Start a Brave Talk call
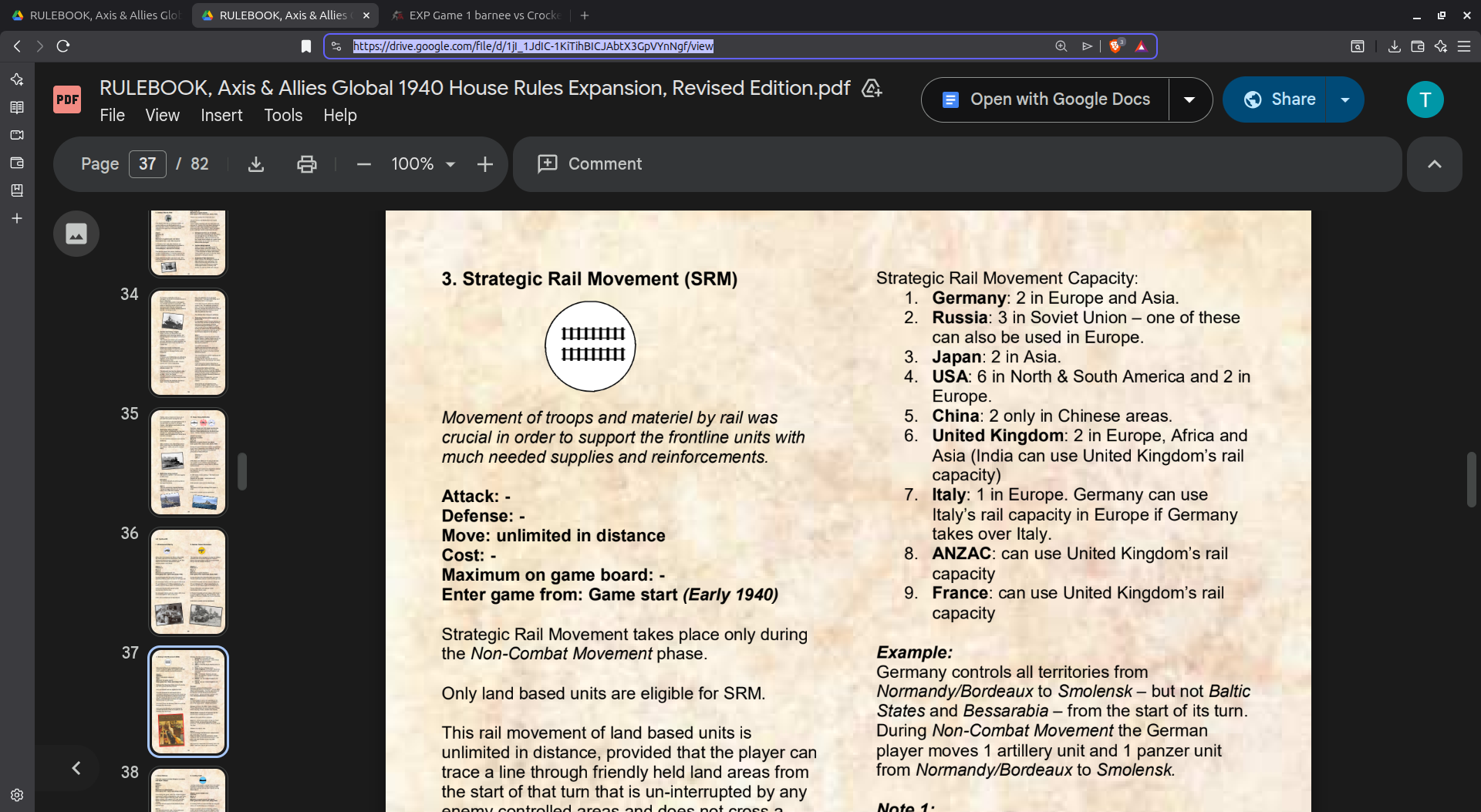The image size is (1481, 812). (17, 135)
